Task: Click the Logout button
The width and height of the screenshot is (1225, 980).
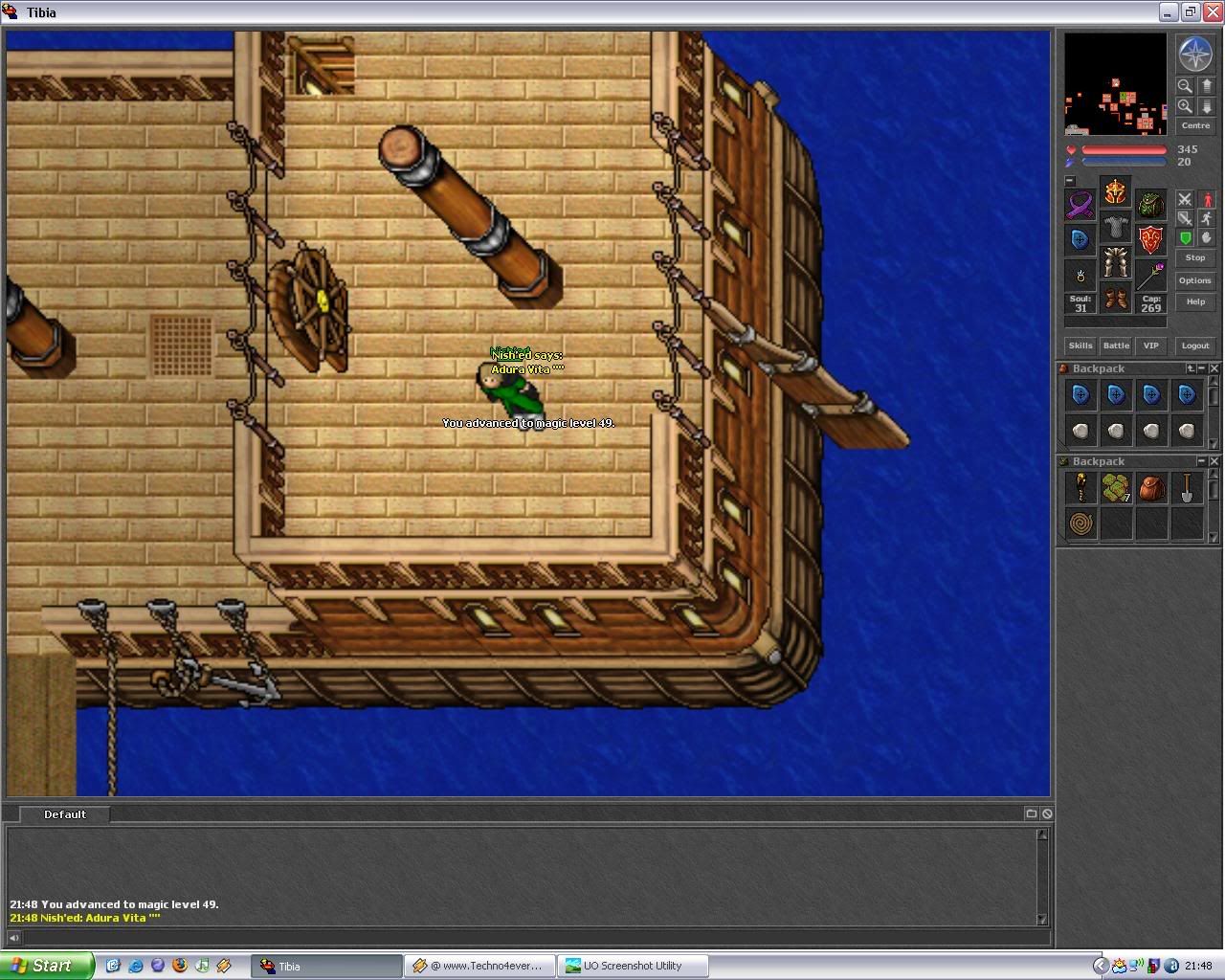Action: coord(1195,345)
